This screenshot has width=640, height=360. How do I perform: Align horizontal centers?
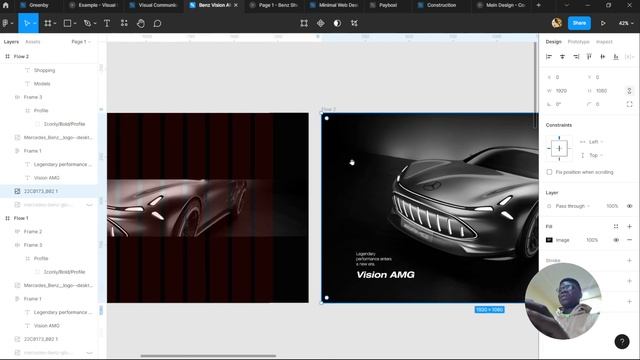point(562,57)
